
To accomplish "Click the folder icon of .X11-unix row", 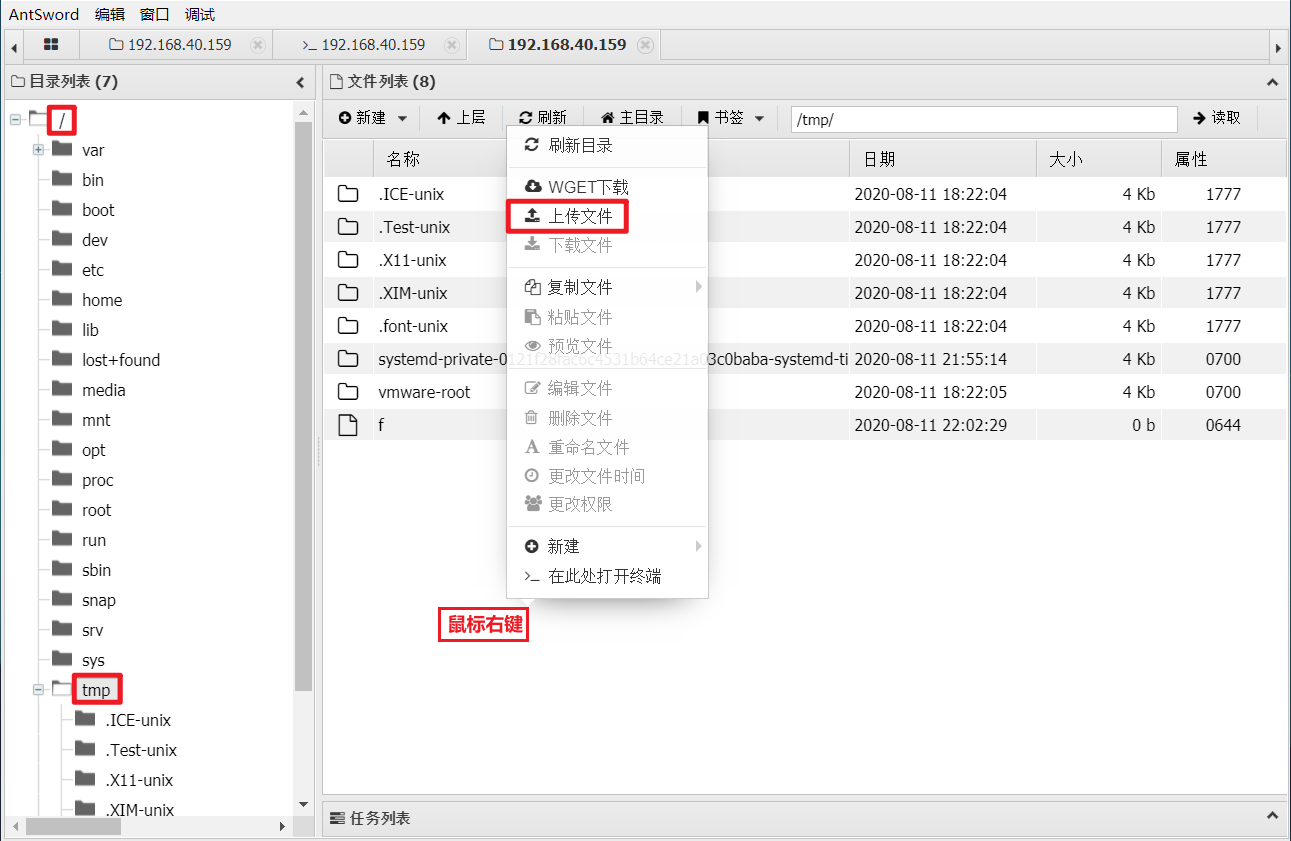I will tap(348, 260).
